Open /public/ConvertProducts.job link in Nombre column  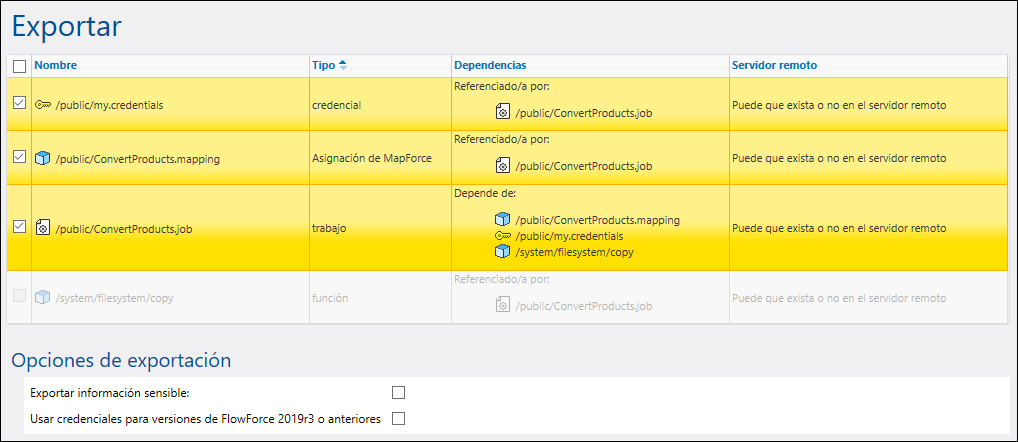(123, 228)
